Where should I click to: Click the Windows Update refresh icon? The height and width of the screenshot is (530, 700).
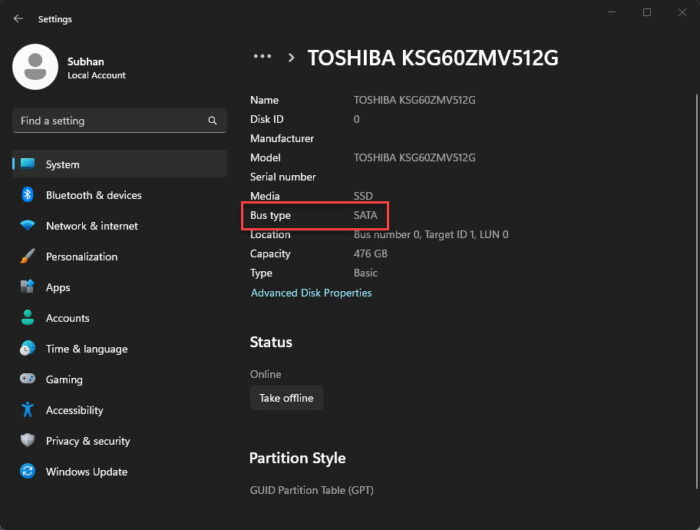(28, 471)
